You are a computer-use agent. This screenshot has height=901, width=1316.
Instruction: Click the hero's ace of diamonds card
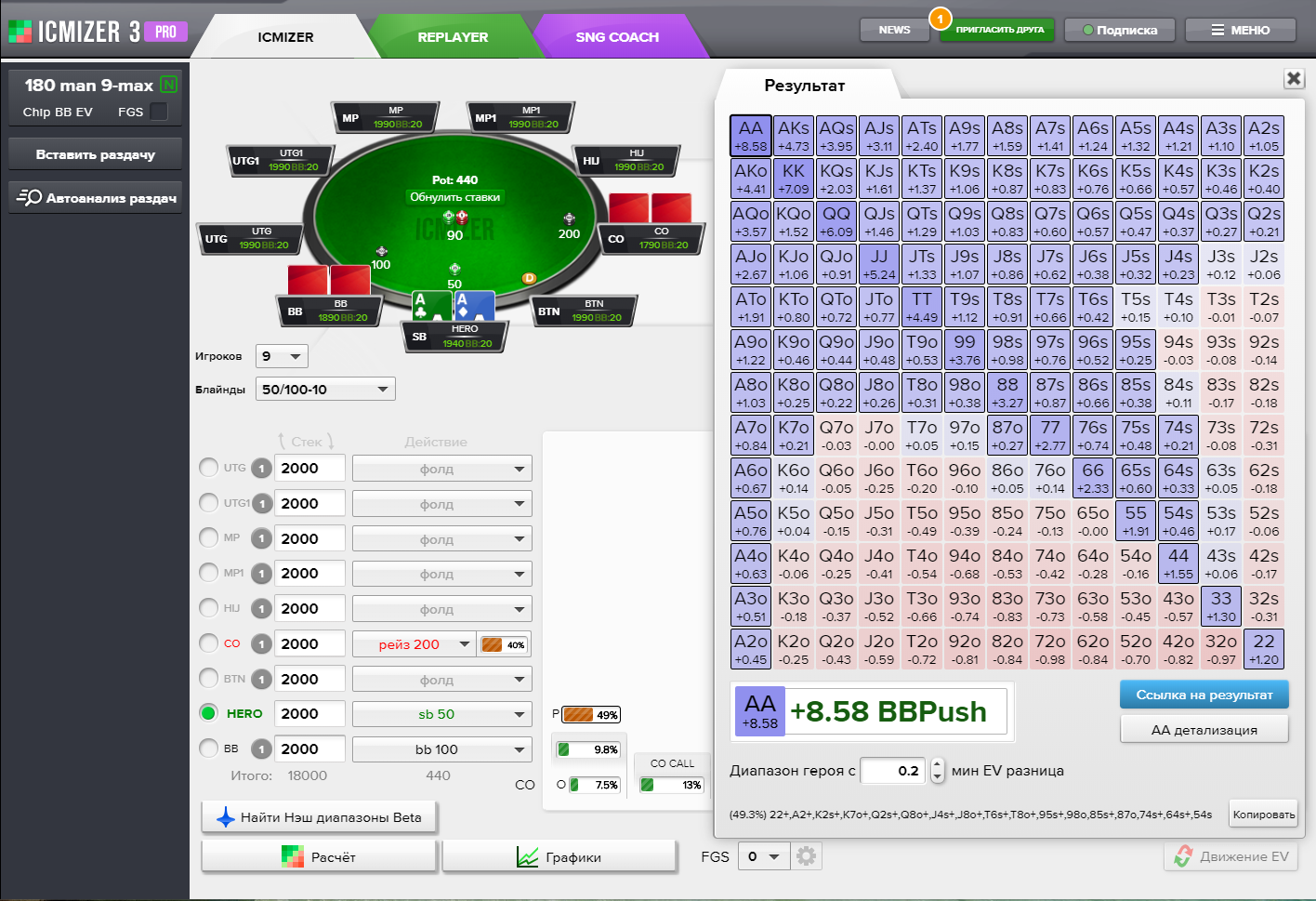point(473,307)
